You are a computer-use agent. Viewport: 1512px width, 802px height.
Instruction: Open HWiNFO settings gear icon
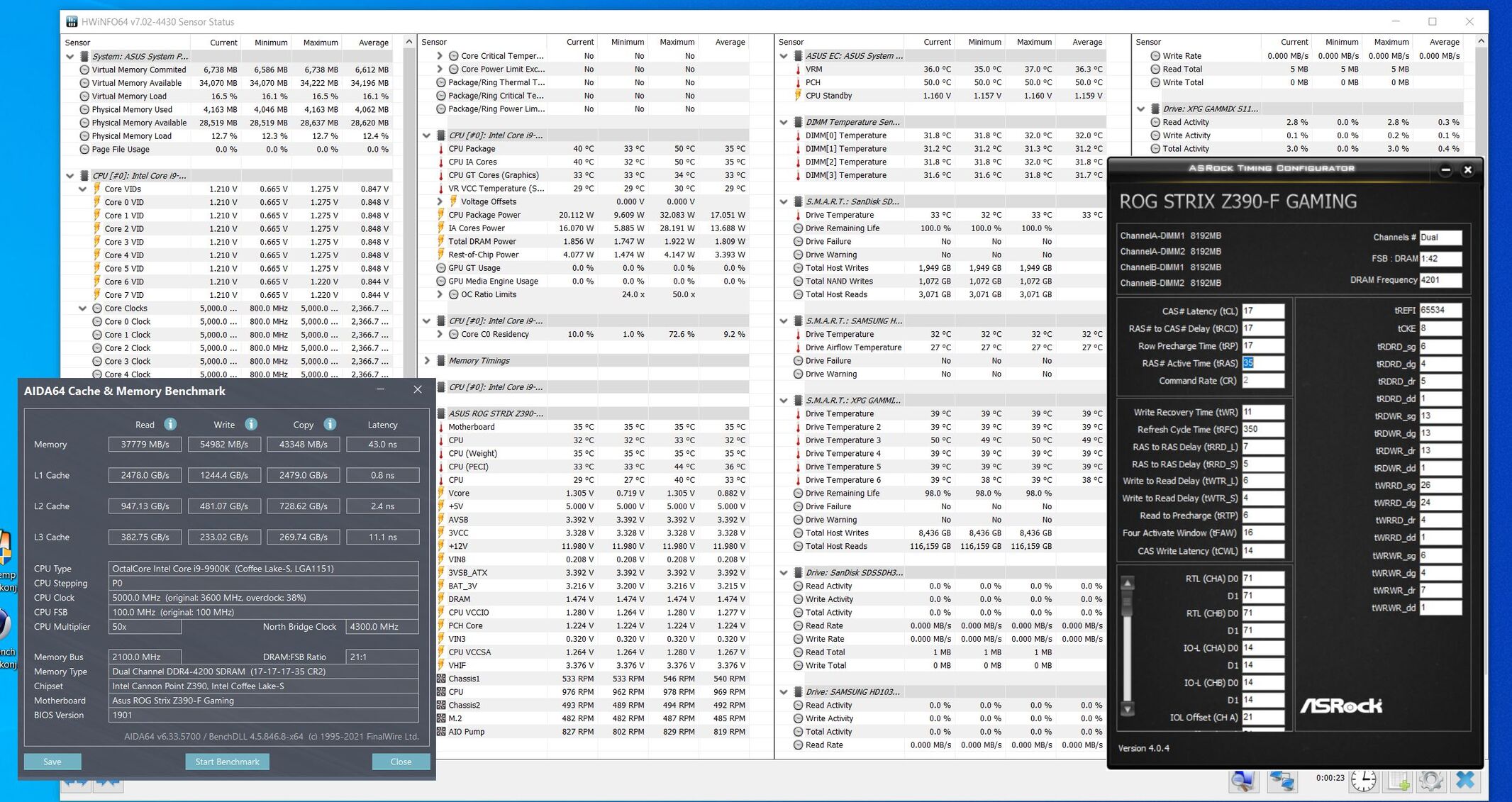[1430, 781]
